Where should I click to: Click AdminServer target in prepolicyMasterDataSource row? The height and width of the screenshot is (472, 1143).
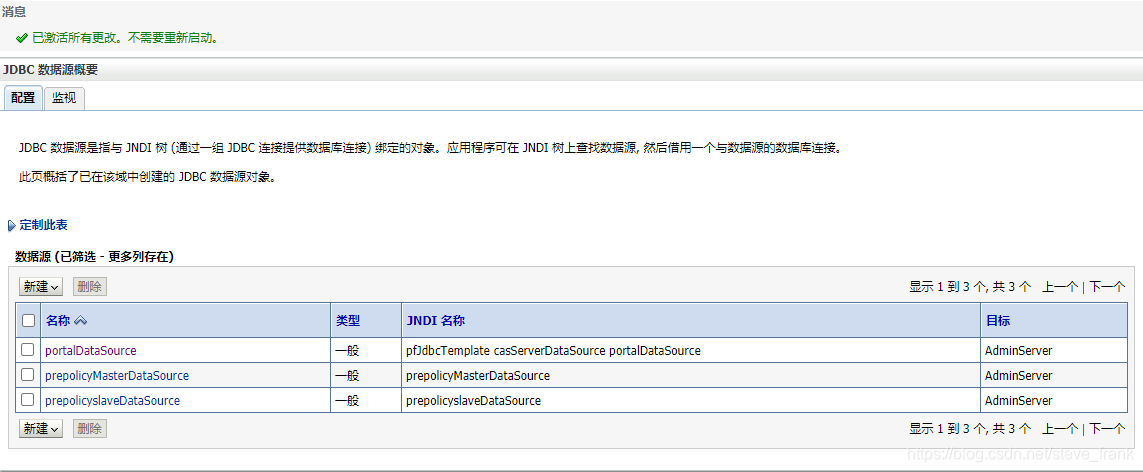point(1018,376)
